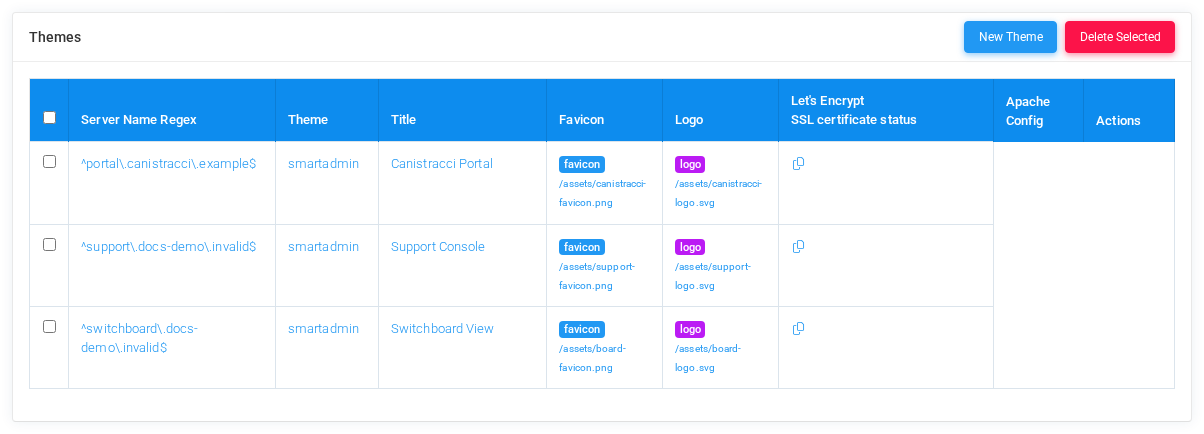
Task: Open /assets/board-favicon.png path
Action: [593, 358]
